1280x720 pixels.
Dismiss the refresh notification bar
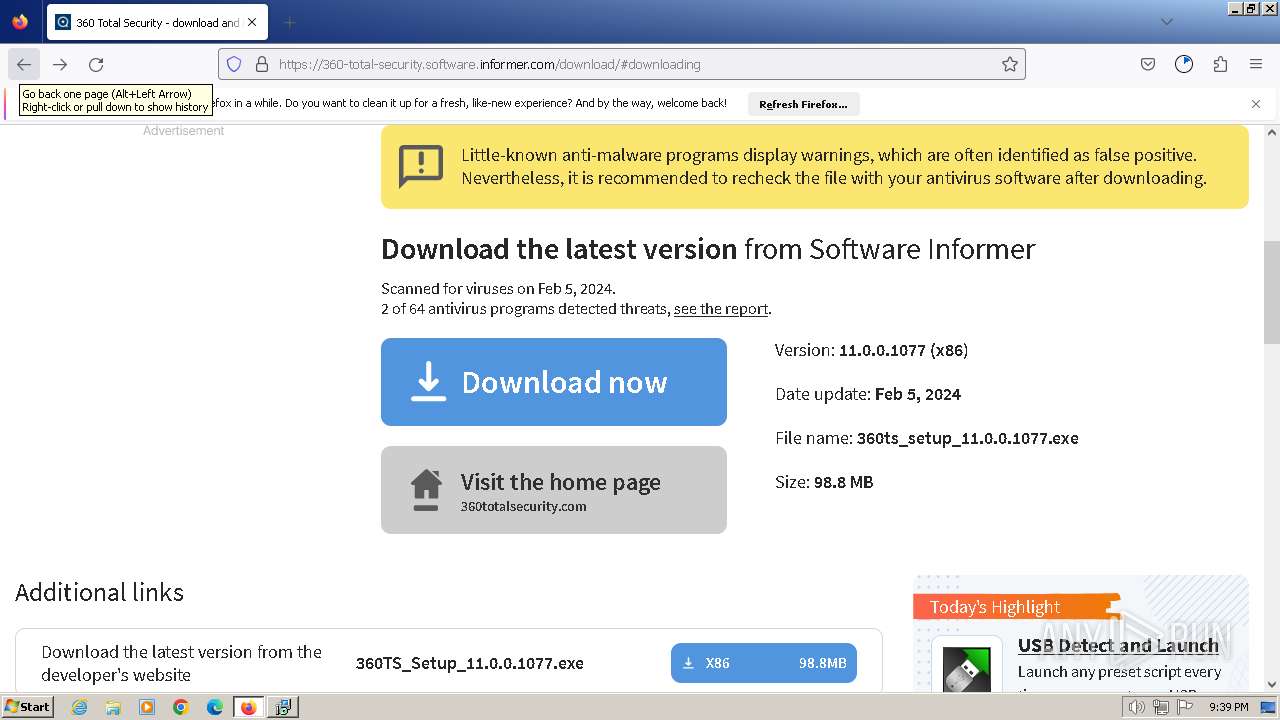click(x=1256, y=104)
